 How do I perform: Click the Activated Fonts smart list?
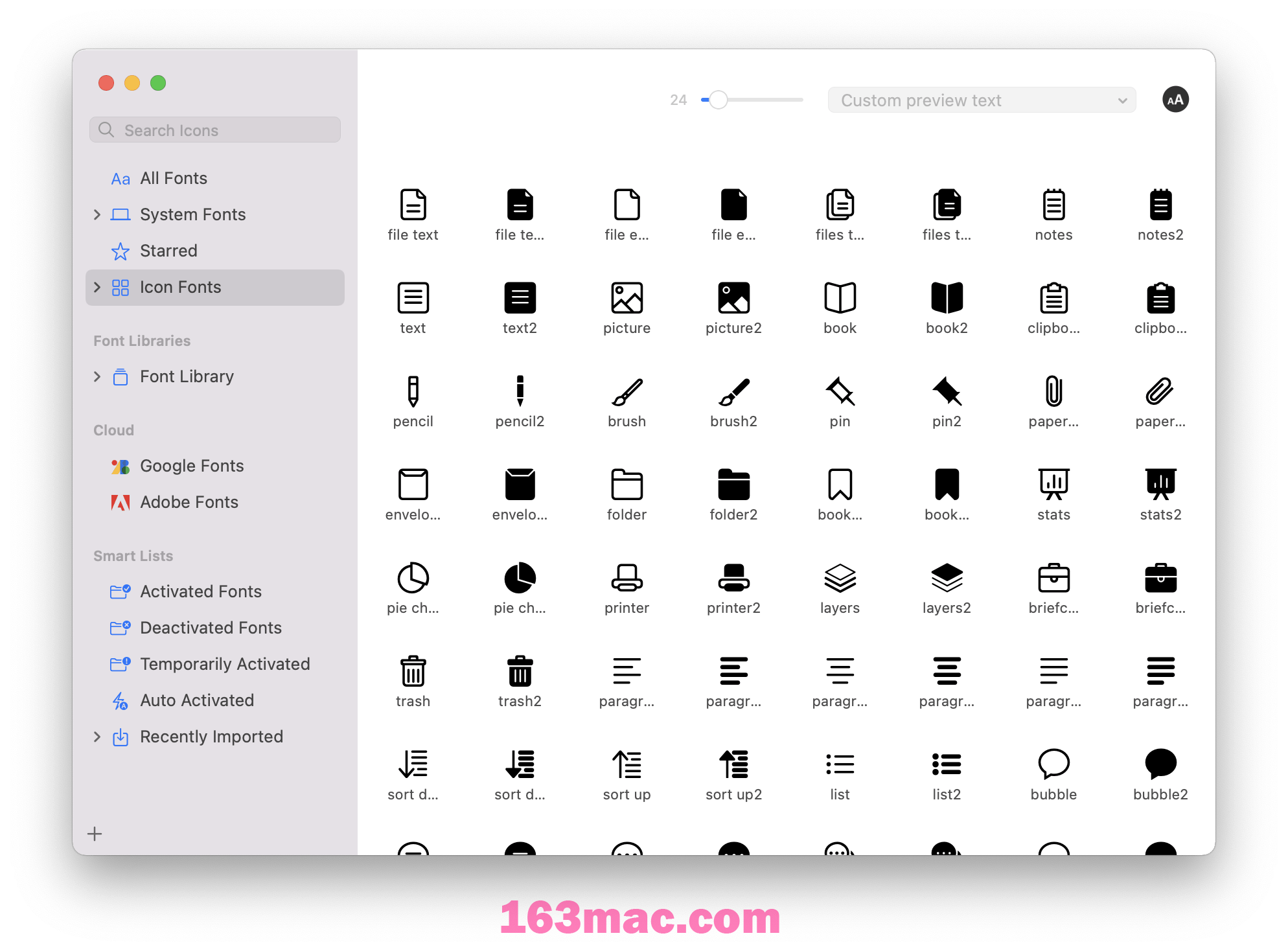coord(200,591)
